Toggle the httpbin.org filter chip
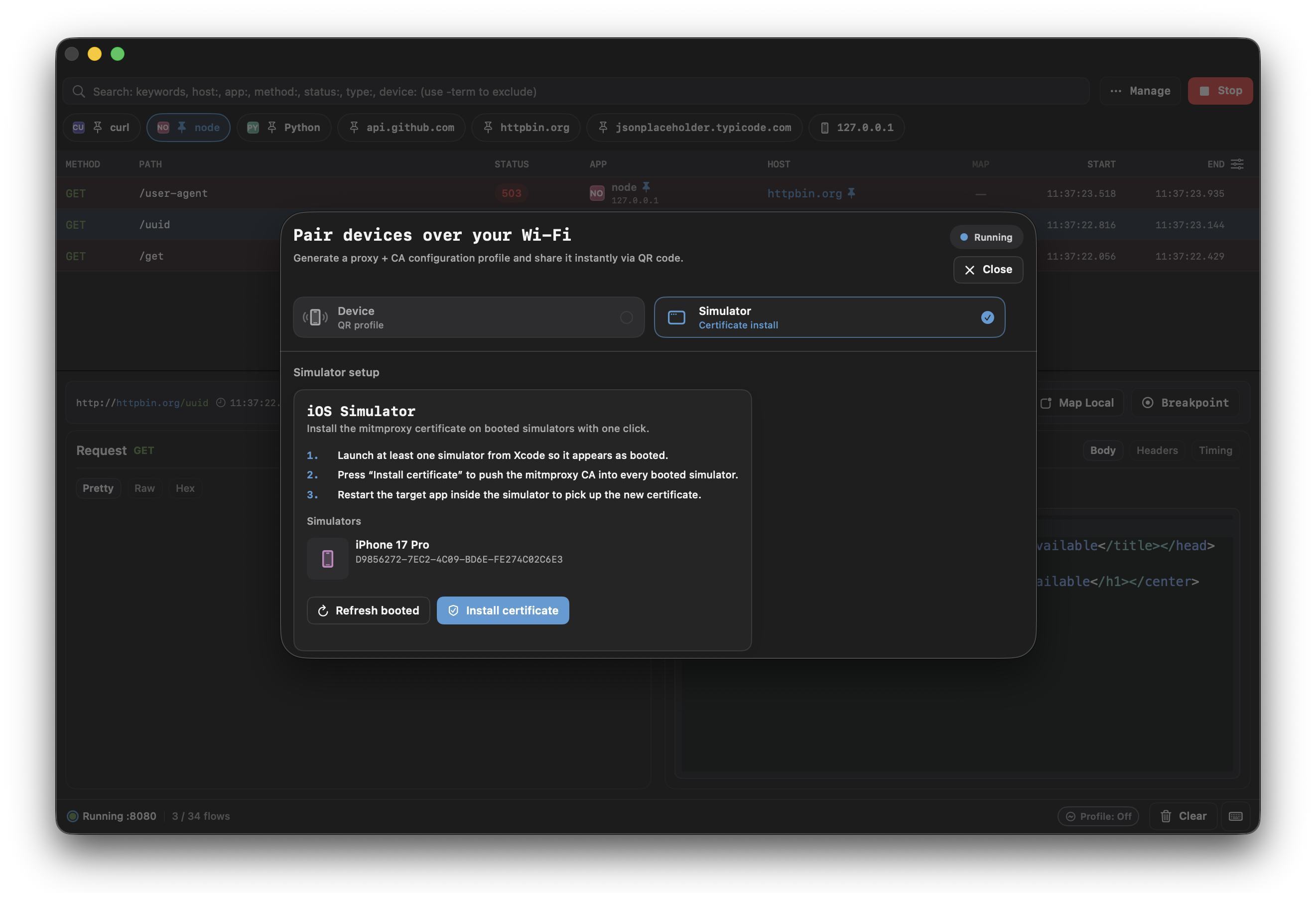Screen dimensions: 1316x908 (526, 128)
